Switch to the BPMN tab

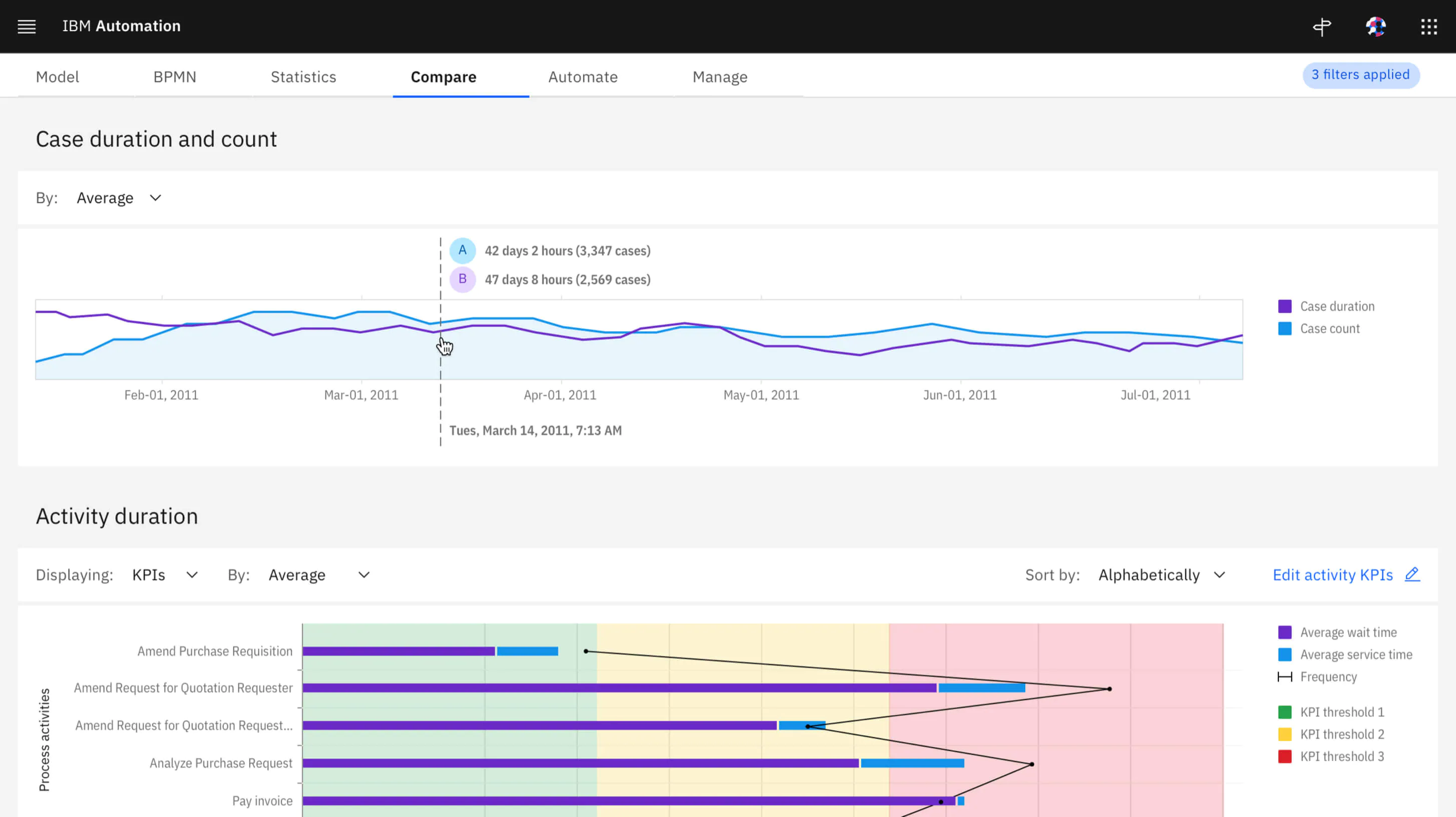pos(175,77)
